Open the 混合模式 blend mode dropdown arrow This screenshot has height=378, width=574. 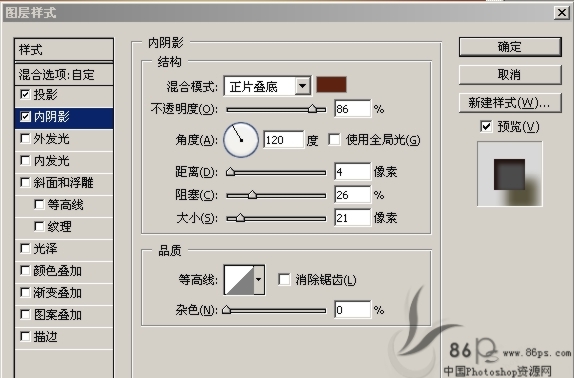coord(302,86)
